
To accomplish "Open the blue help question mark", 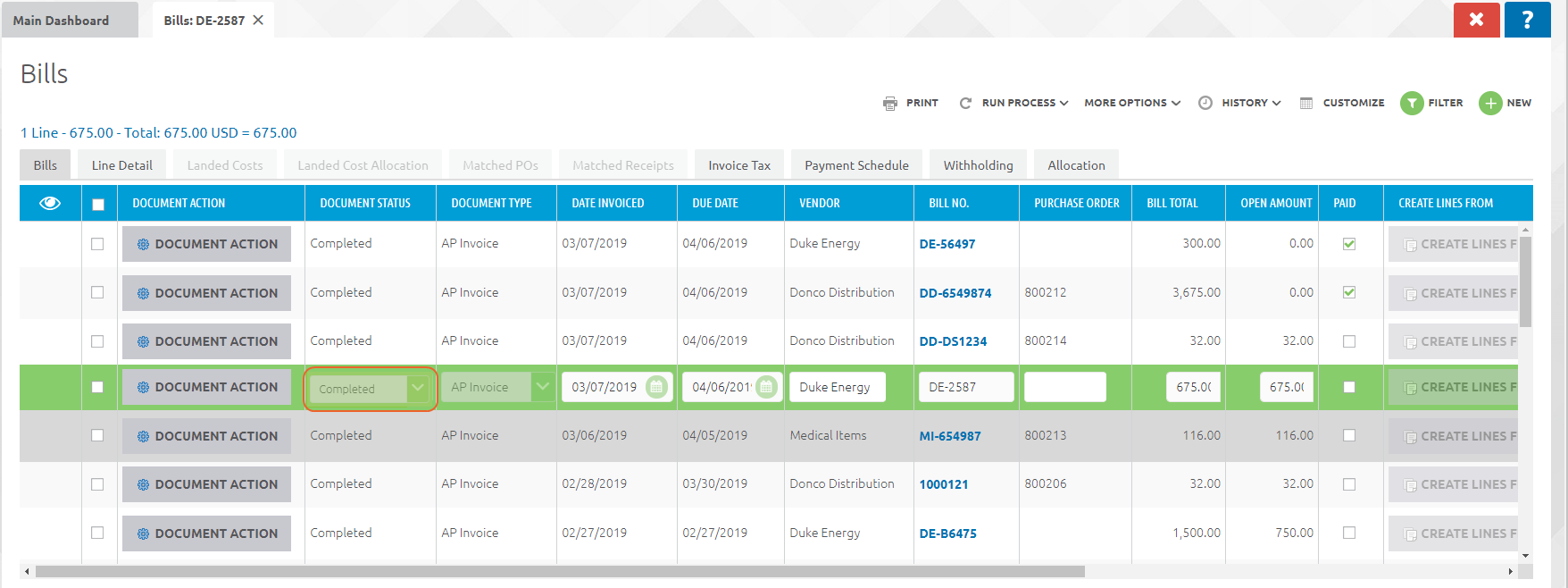I will tap(1527, 20).
